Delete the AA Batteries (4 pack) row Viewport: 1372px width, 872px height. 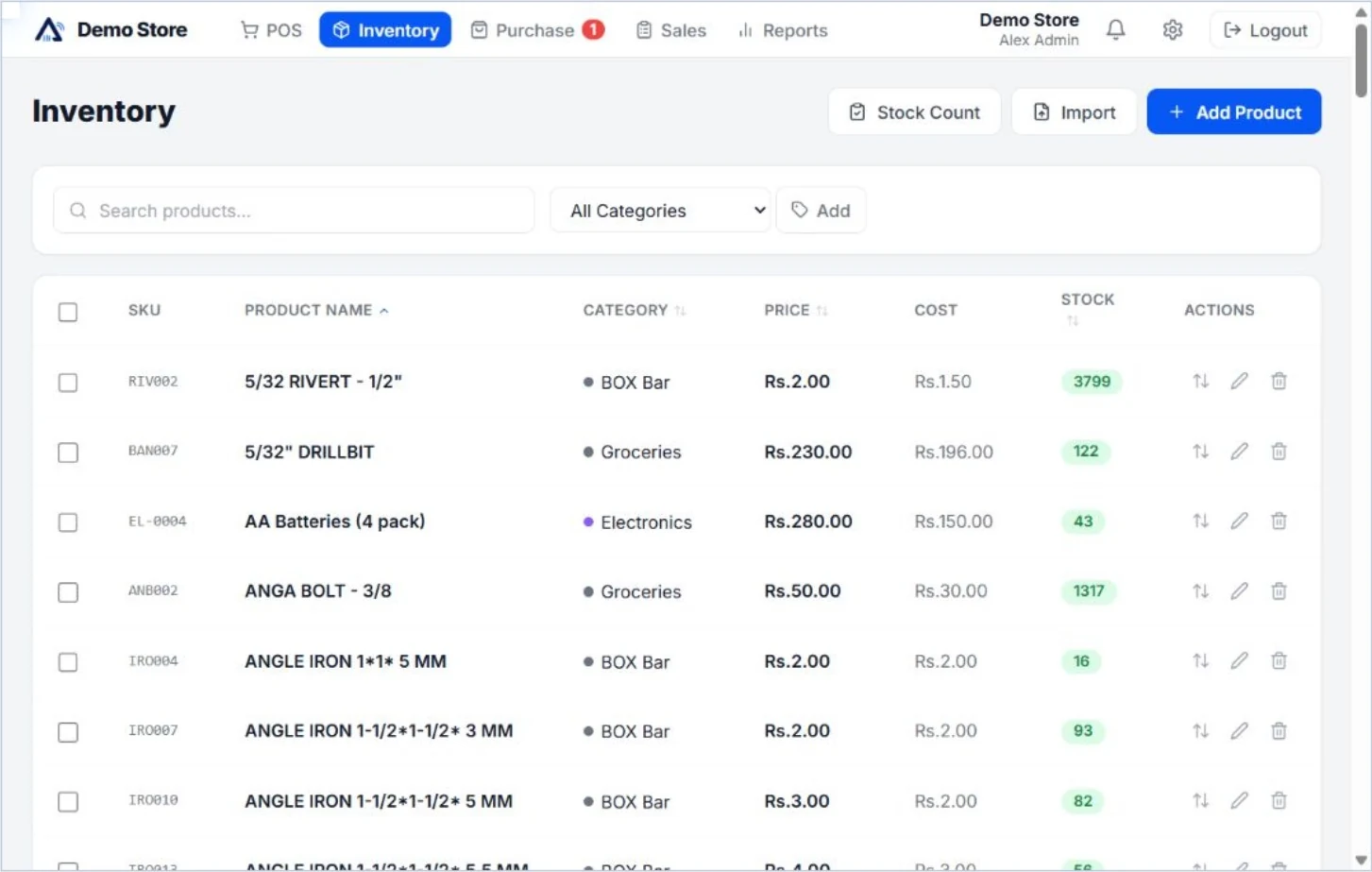coord(1279,521)
